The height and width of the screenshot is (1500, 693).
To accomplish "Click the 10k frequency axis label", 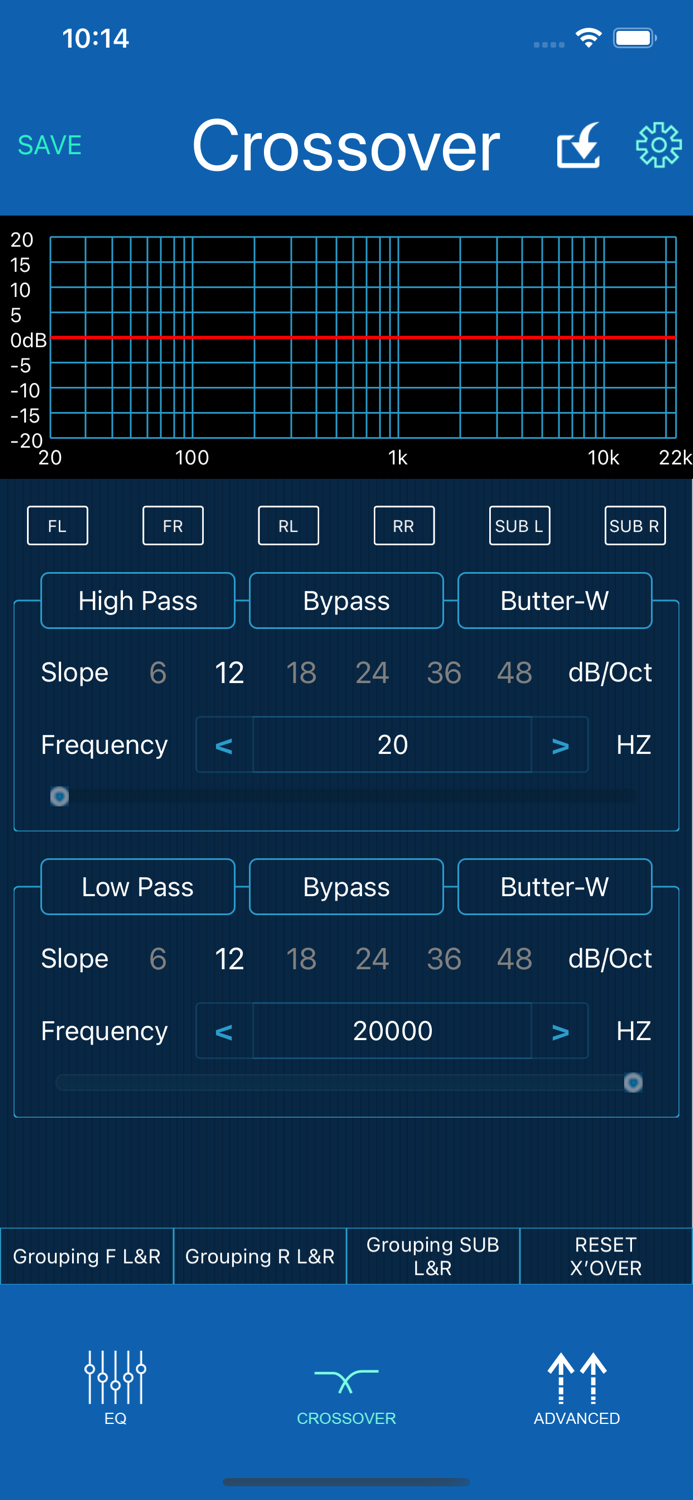I will coord(604,458).
